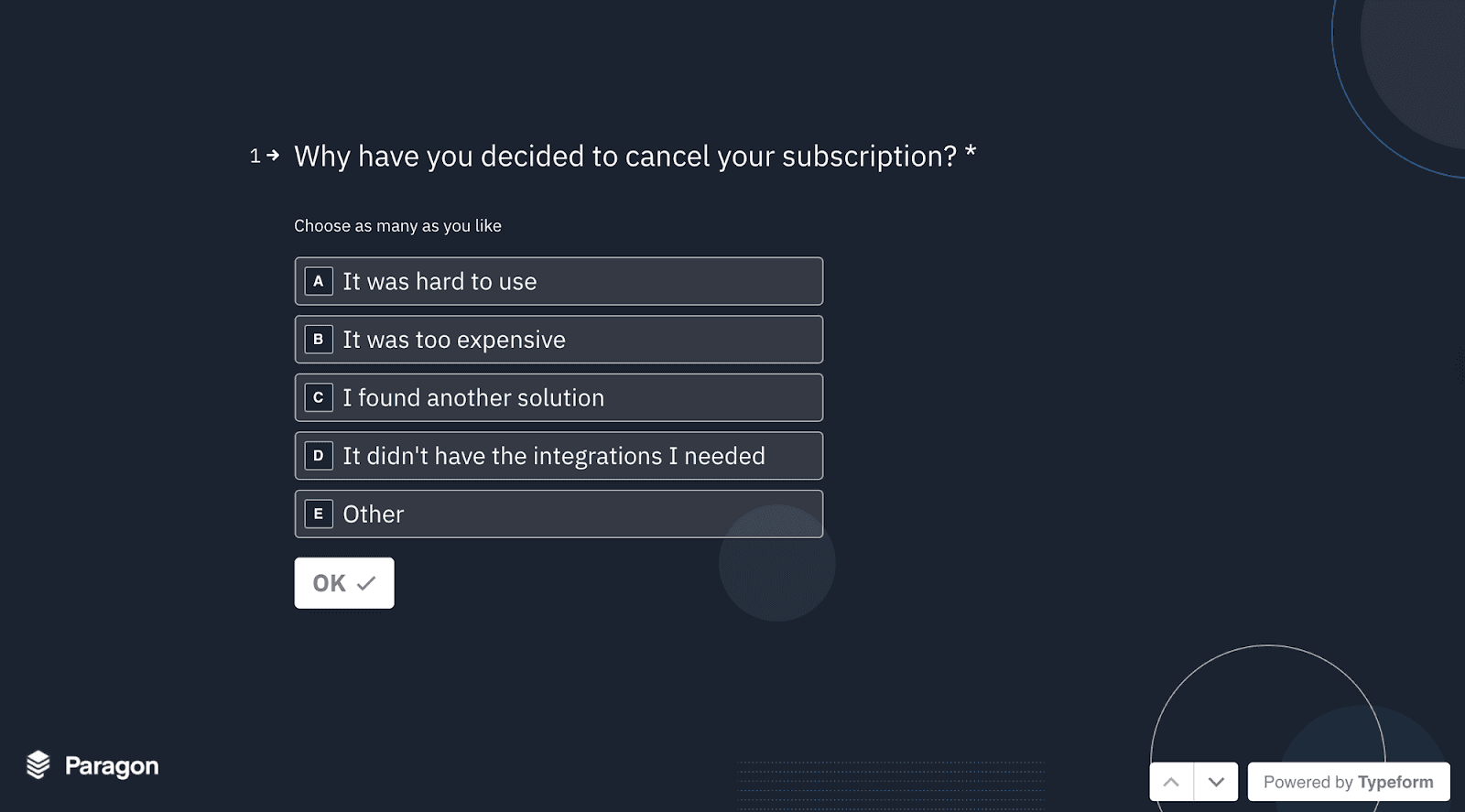The image size is (1465, 812).
Task: Click the letter B key badge
Action: (x=319, y=340)
